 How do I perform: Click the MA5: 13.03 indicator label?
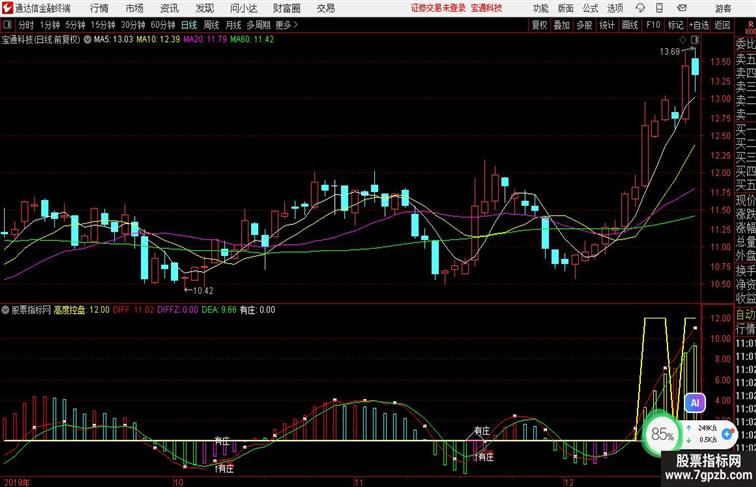click(x=113, y=40)
